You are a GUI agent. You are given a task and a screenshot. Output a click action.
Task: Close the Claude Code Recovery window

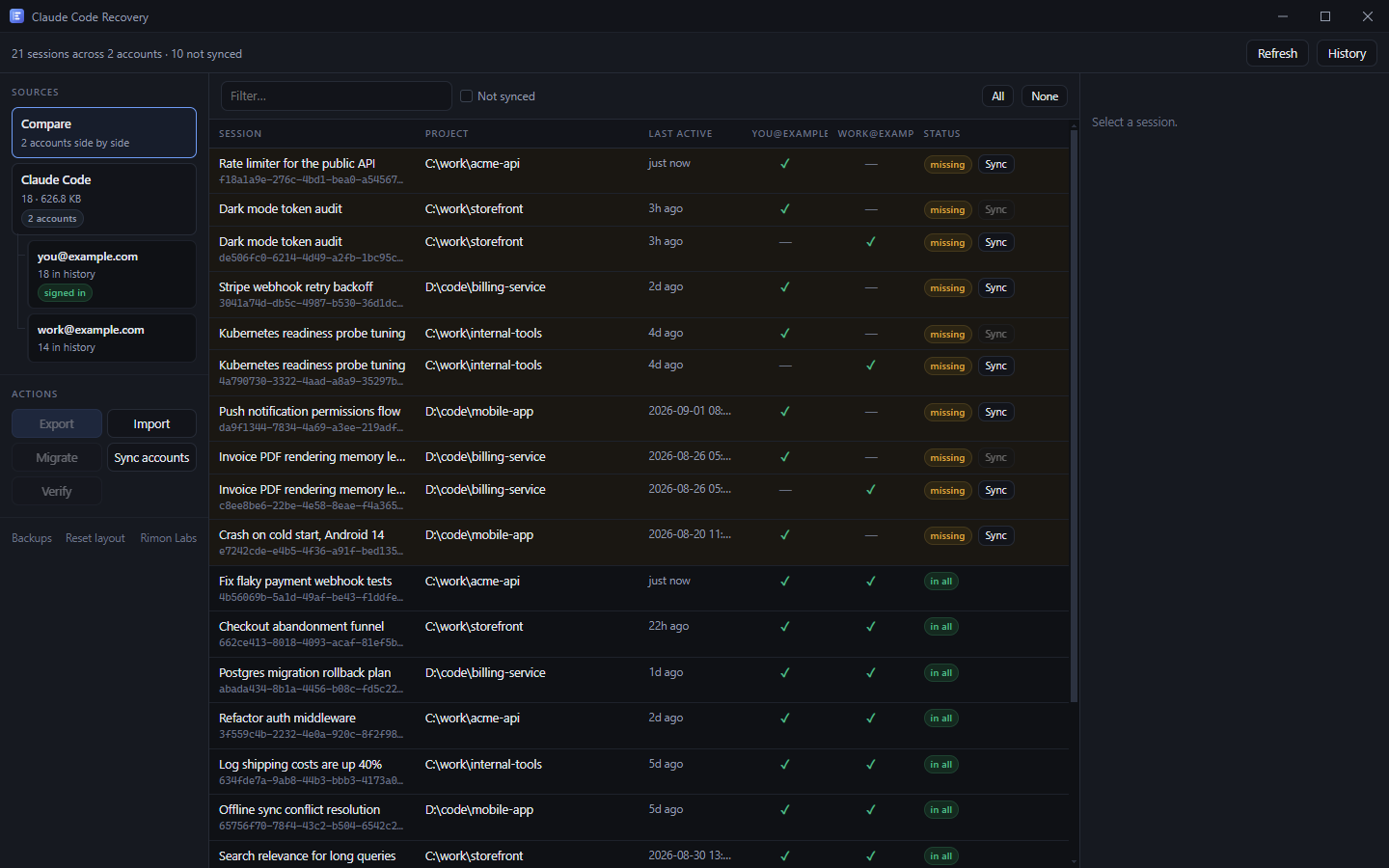tap(1368, 16)
